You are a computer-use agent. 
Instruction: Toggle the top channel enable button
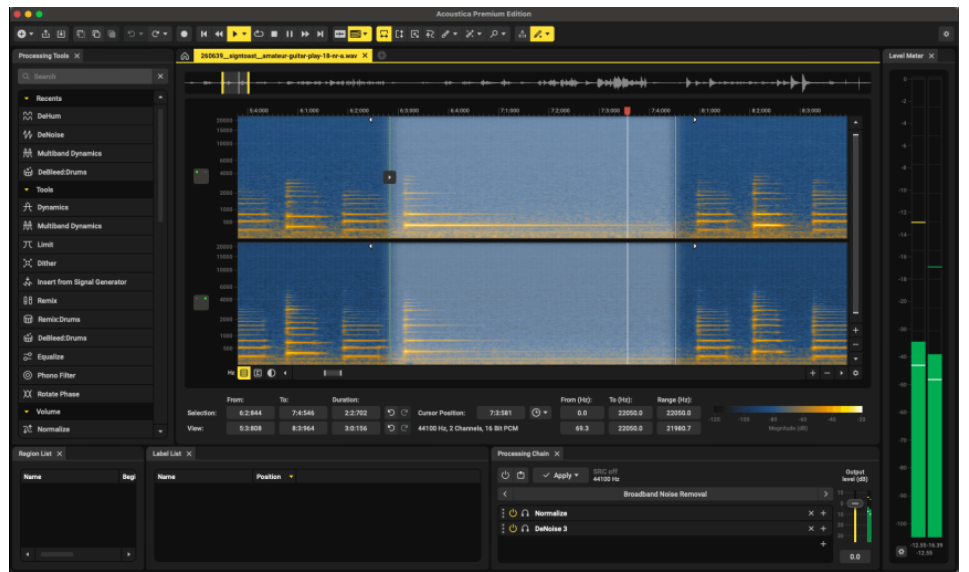201,176
